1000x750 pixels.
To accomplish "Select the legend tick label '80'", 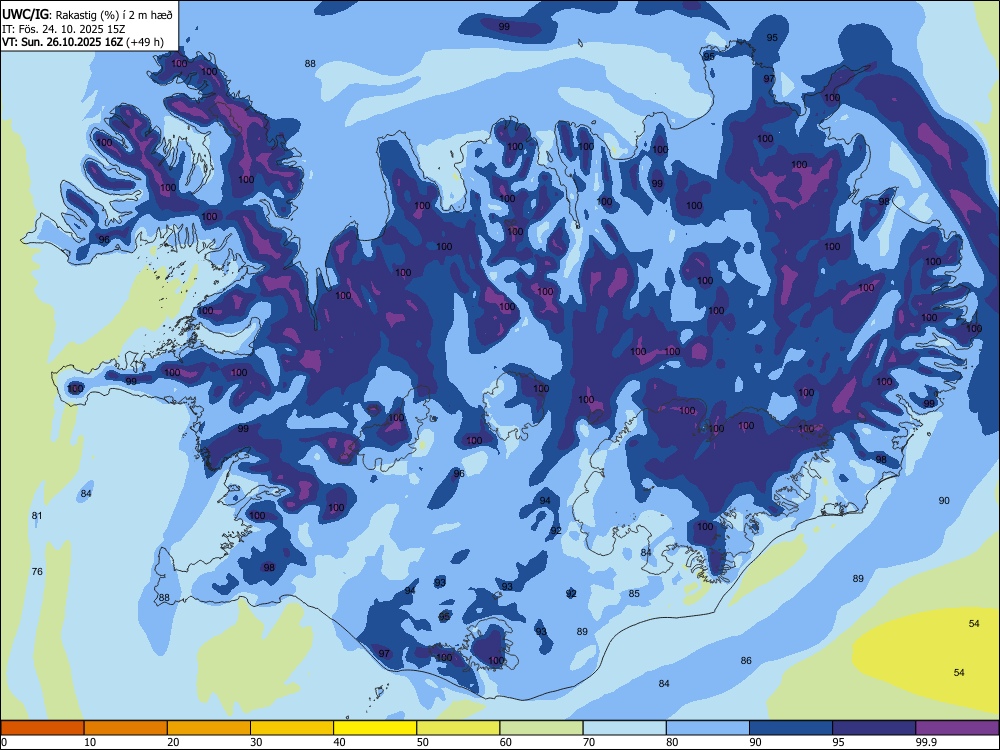I will (672, 742).
